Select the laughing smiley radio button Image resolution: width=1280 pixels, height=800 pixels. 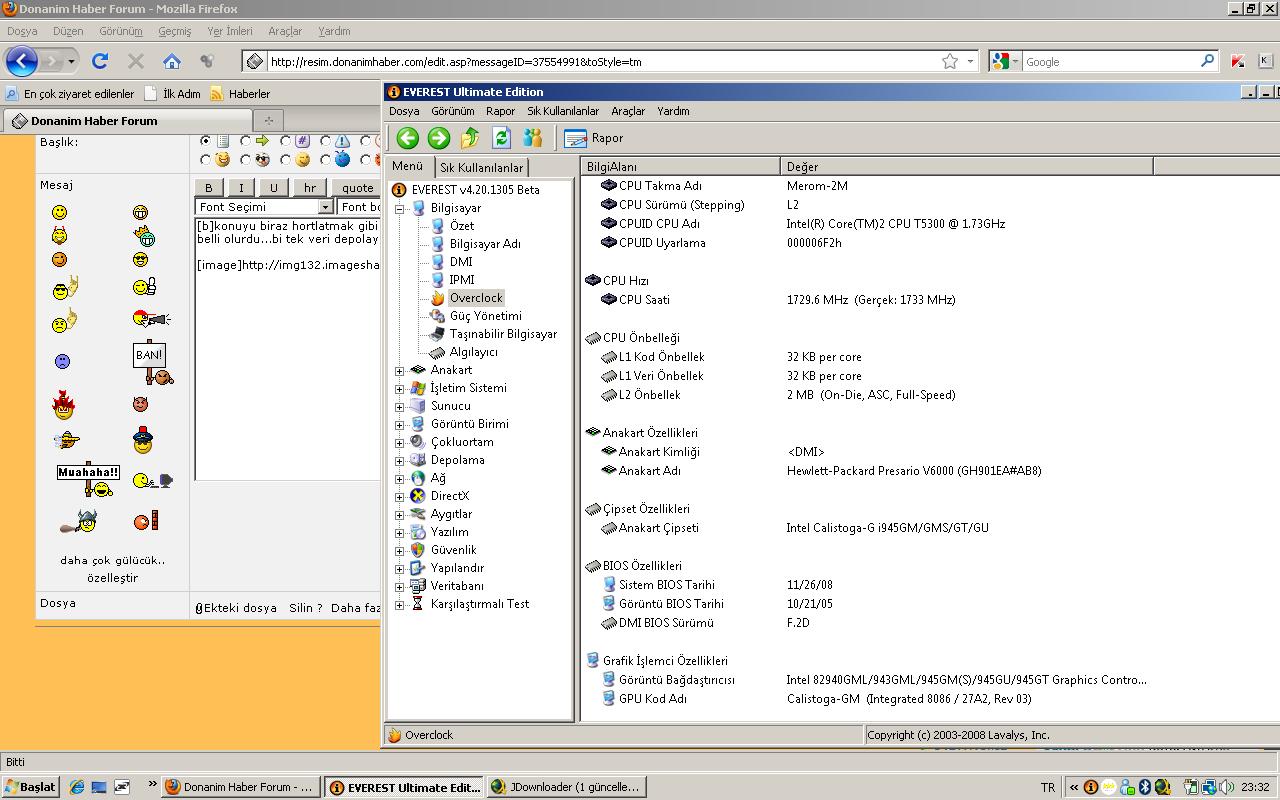[x=207, y=159]
